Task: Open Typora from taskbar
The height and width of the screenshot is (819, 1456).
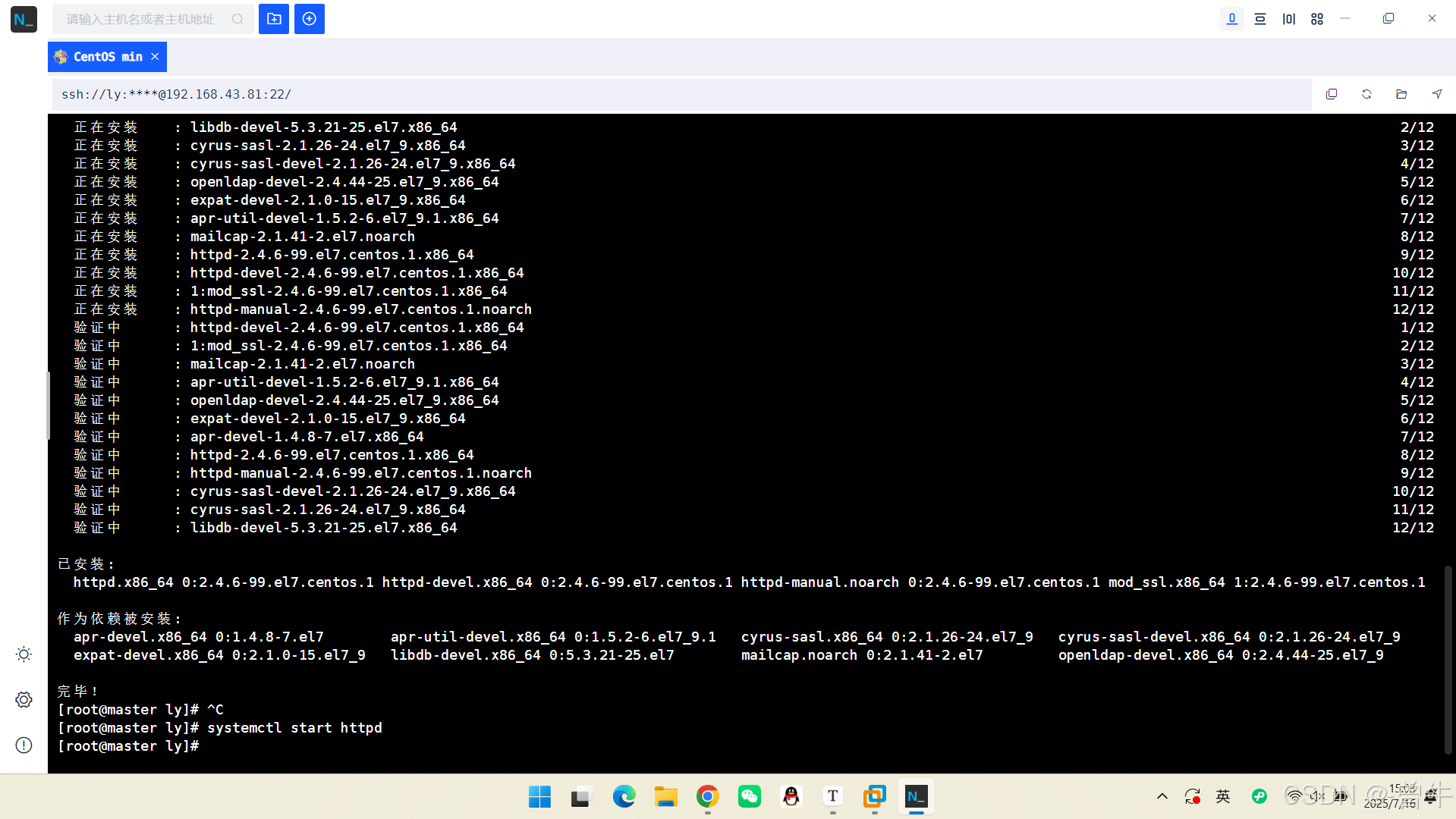Action: [x=833, y=796]
